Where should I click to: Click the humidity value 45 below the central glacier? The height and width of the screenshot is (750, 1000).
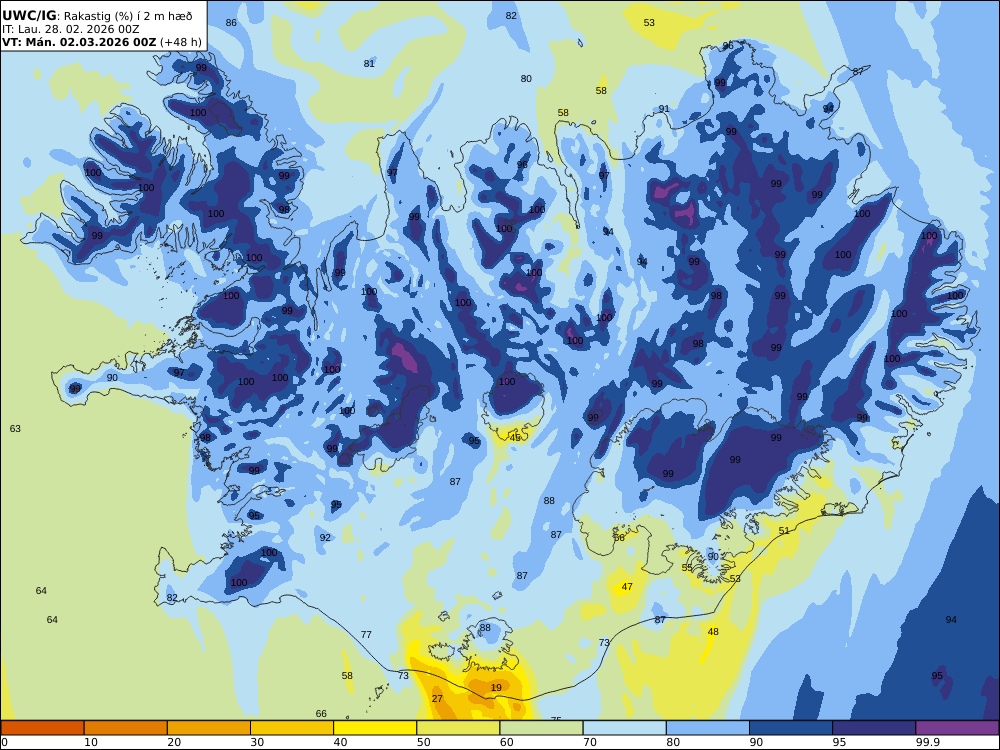coord(515,438)
